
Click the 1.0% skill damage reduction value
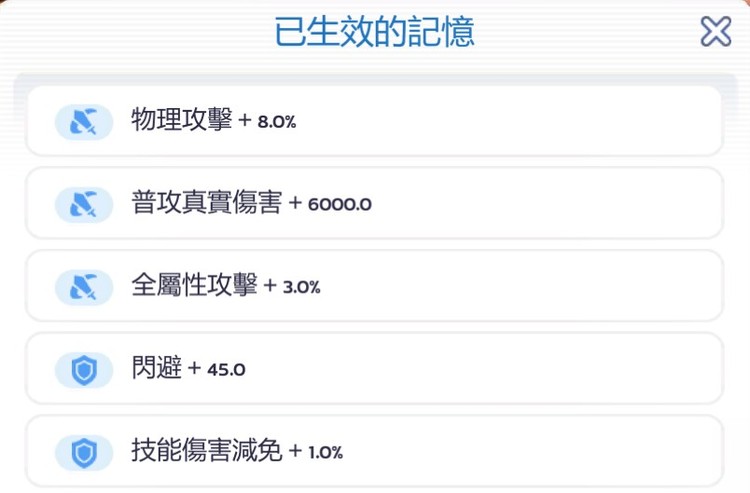[x=326, y=453]
